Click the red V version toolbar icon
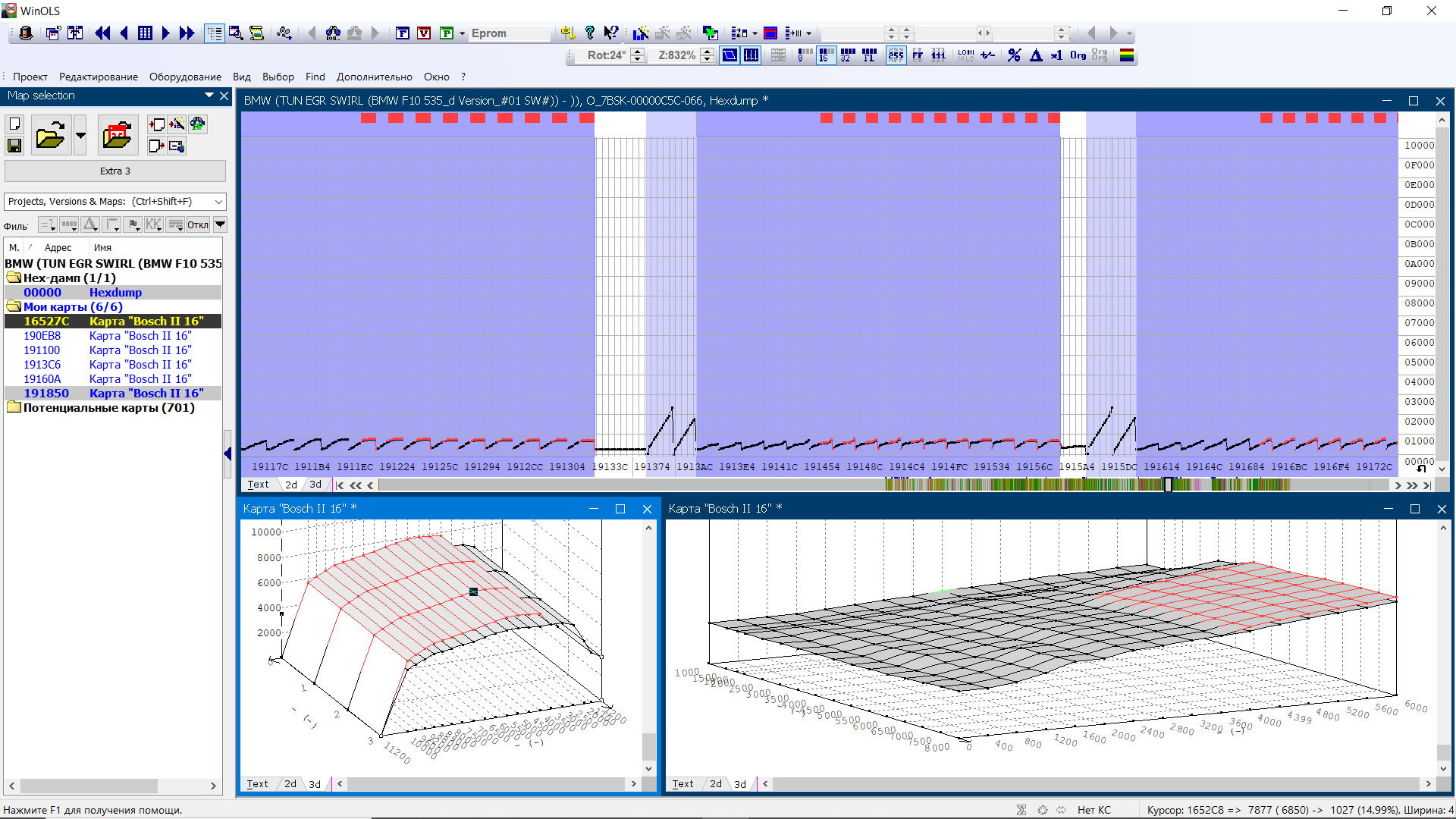Screen dimensions: 1456x819 424,33
